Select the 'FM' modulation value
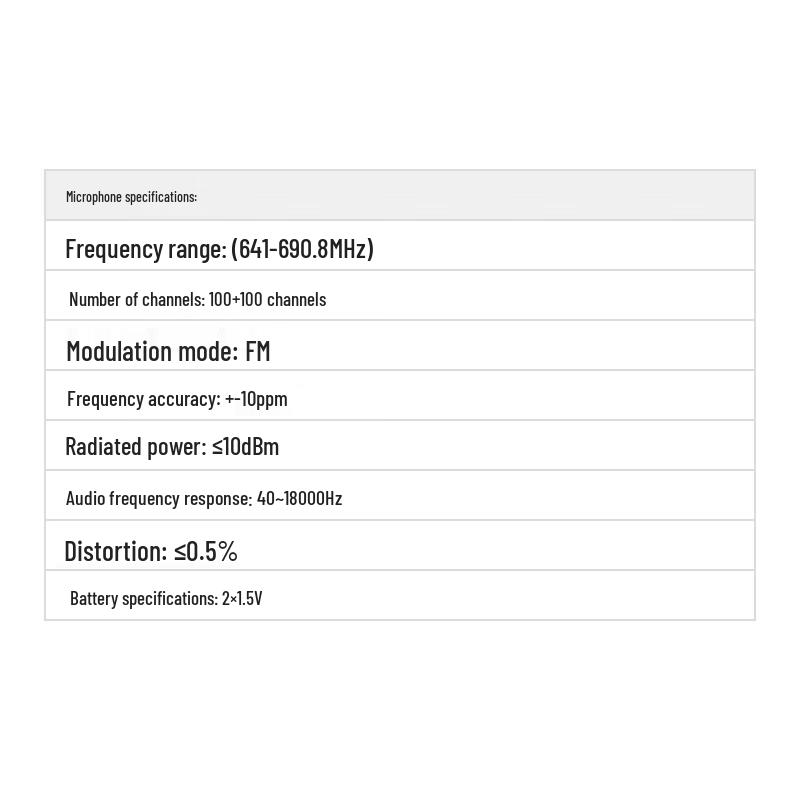This screenshot has height=800, width=800. coord(258,351)
